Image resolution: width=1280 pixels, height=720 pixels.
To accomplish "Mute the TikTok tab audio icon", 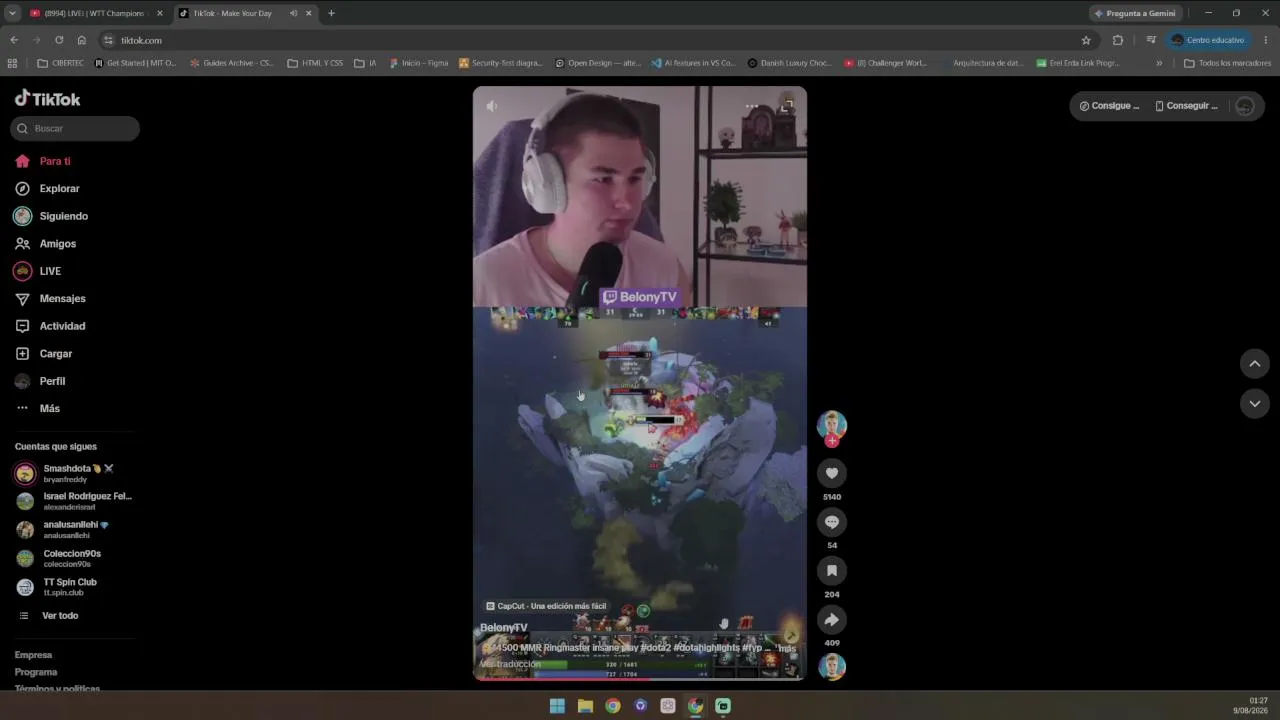I will pyautogui.click(x=293, y=13).
